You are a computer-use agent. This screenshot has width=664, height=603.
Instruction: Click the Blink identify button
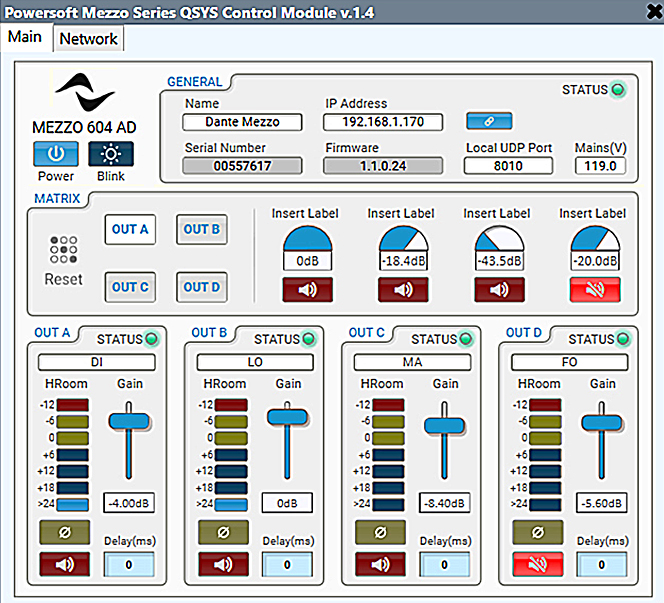(111, 154)
